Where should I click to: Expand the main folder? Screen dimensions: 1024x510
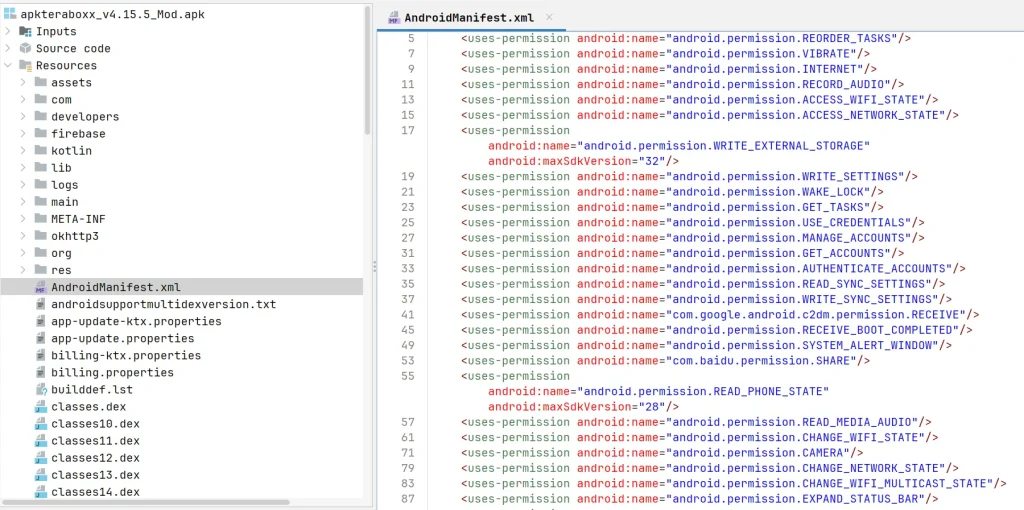click(23, 202)
